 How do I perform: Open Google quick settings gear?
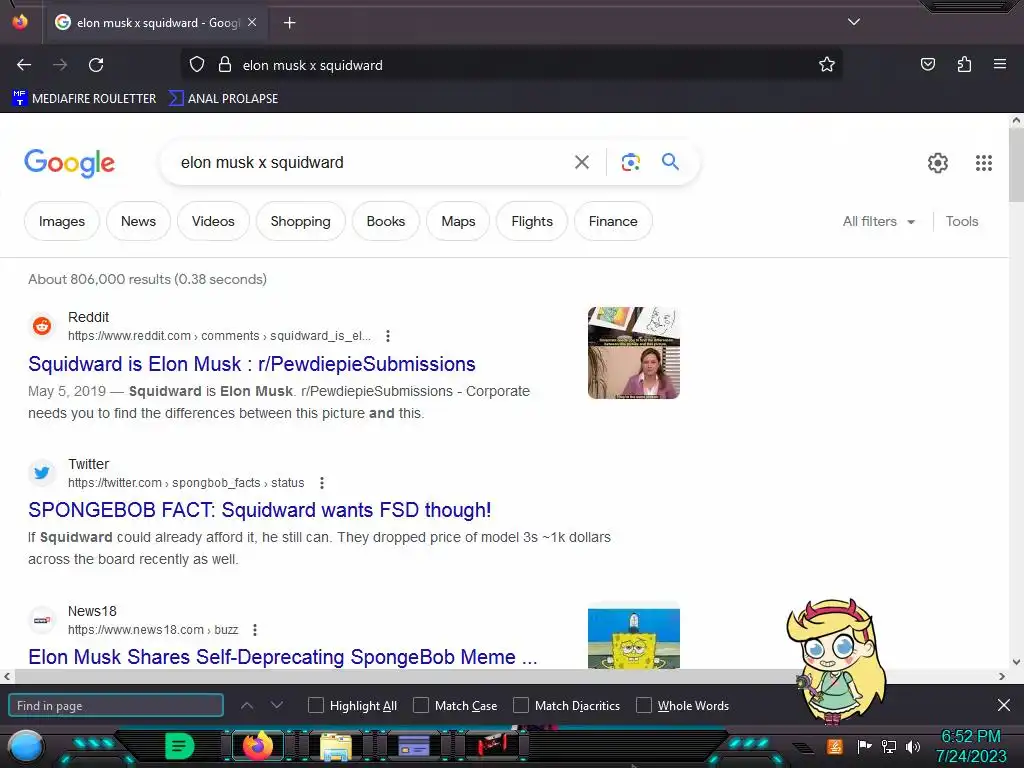click(x=938, y=163)
